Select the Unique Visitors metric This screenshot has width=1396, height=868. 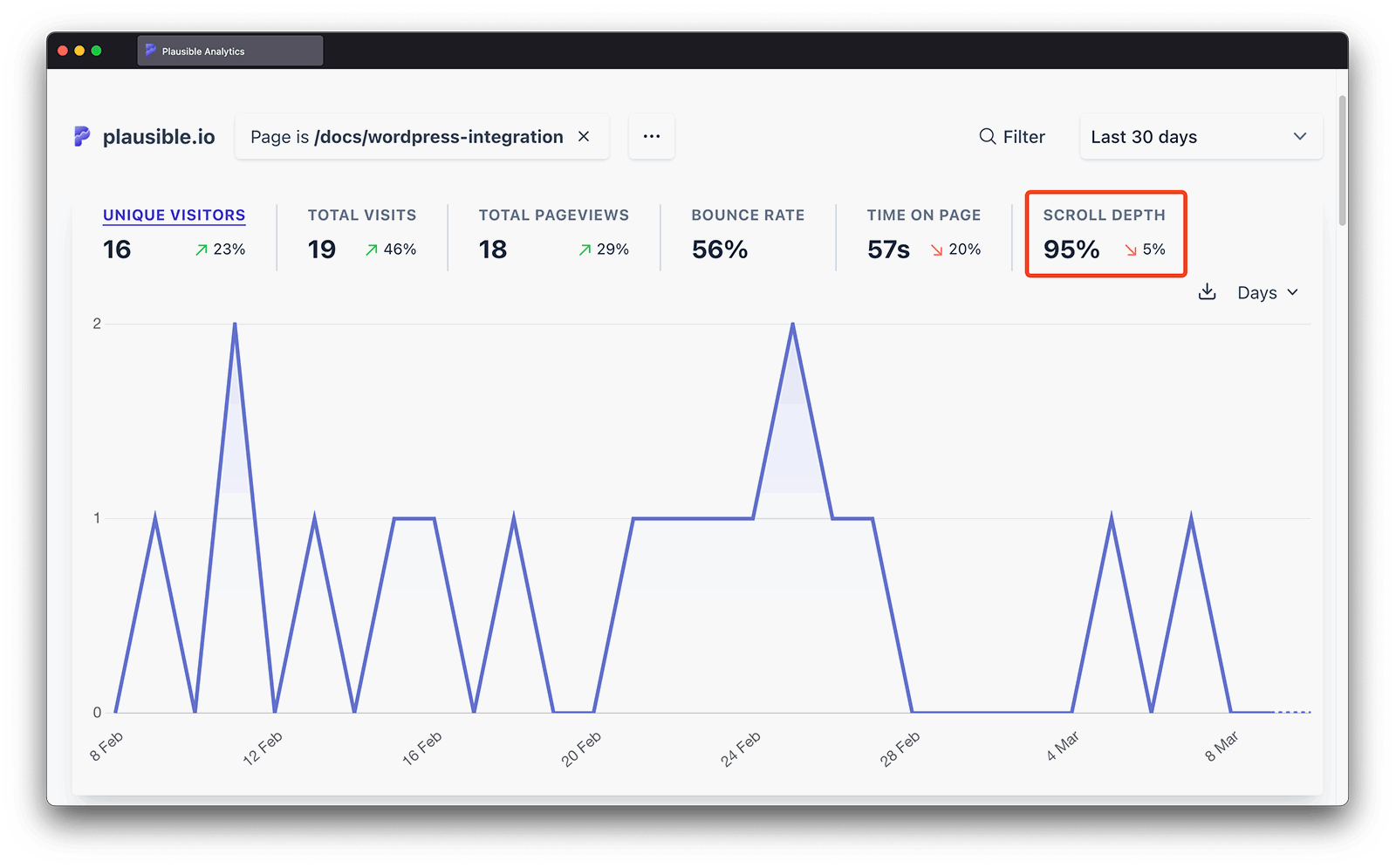click(x=174, y=215)
